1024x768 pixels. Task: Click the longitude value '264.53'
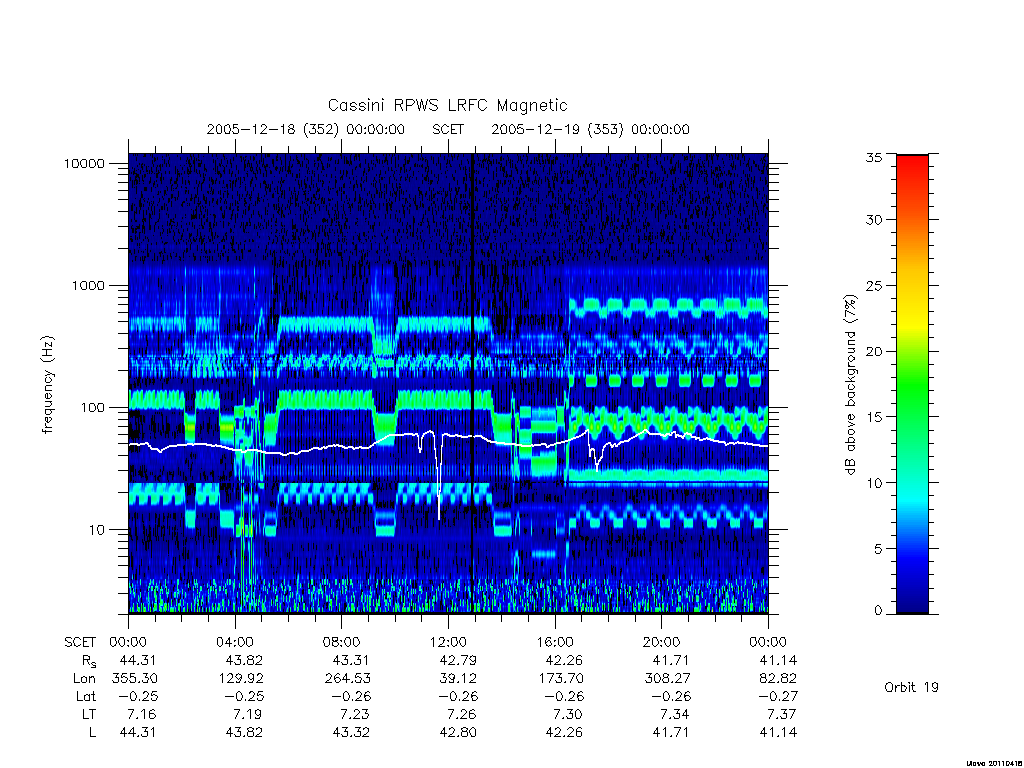pos(348,679)
